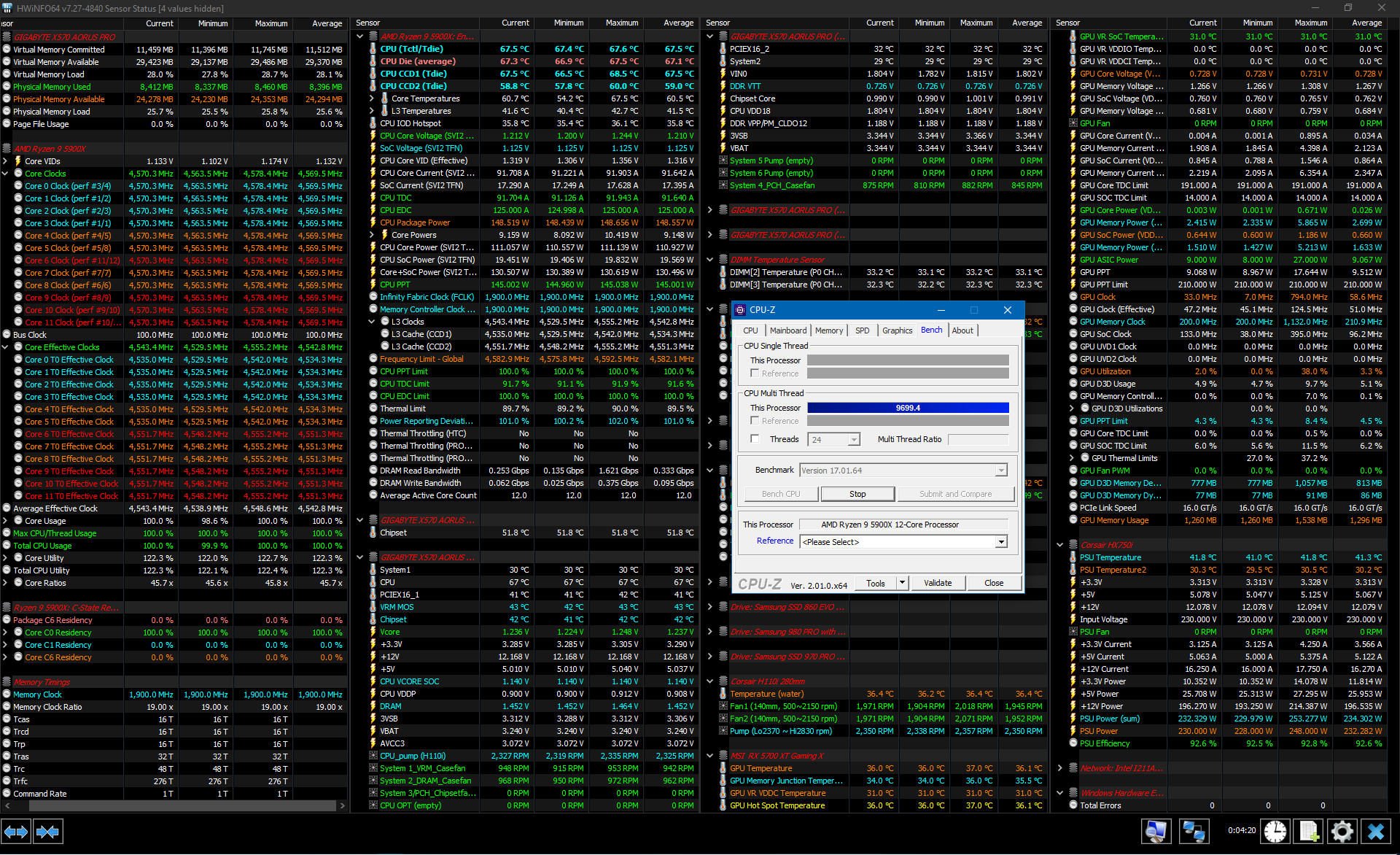
Task: Expand the Core Temperatures group
Action: tap(372, 98)
